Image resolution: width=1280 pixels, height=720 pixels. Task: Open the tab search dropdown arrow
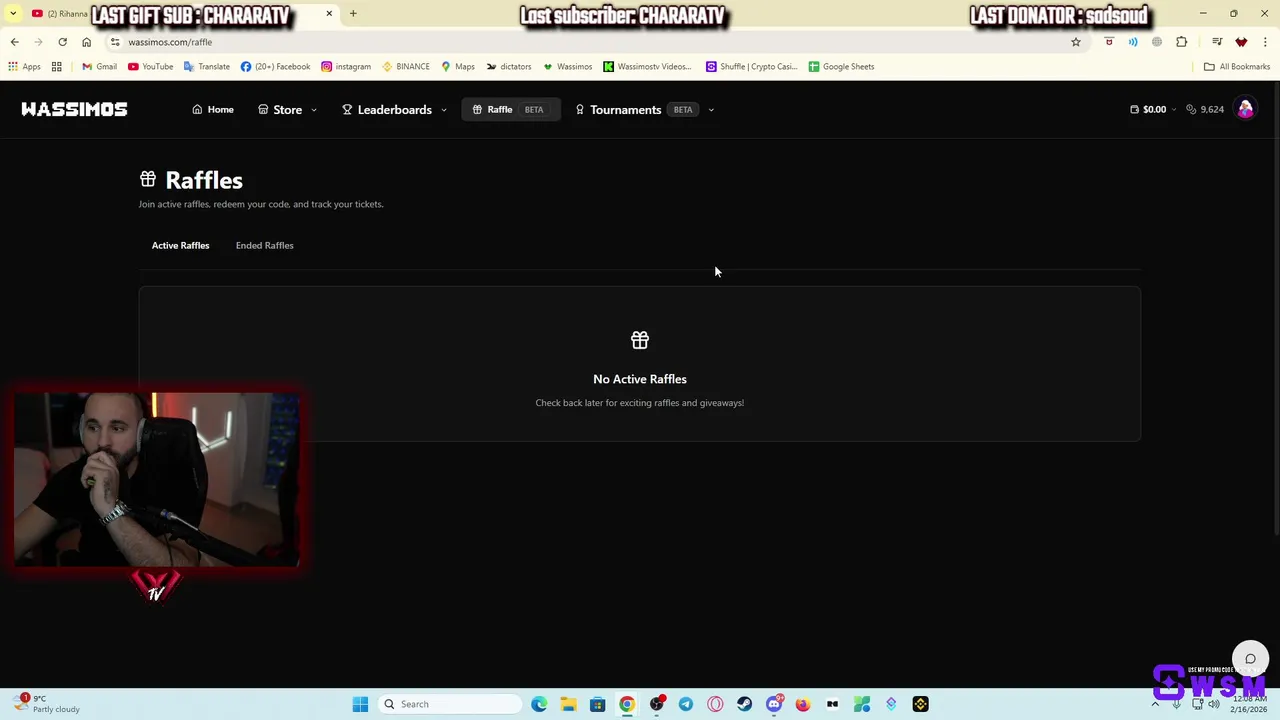pyautogui.click(x=13, y=13)
